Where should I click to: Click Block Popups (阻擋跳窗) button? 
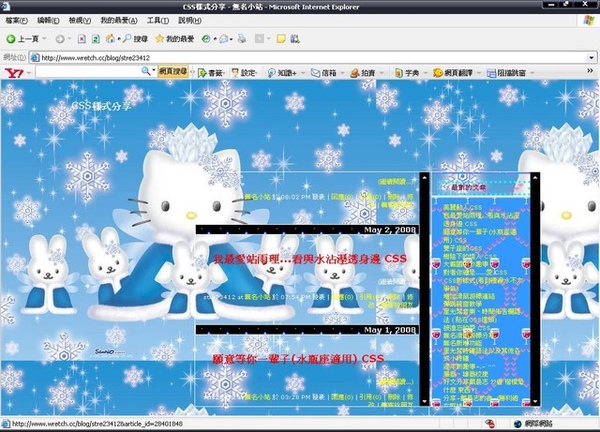click(x=506, y=72)
